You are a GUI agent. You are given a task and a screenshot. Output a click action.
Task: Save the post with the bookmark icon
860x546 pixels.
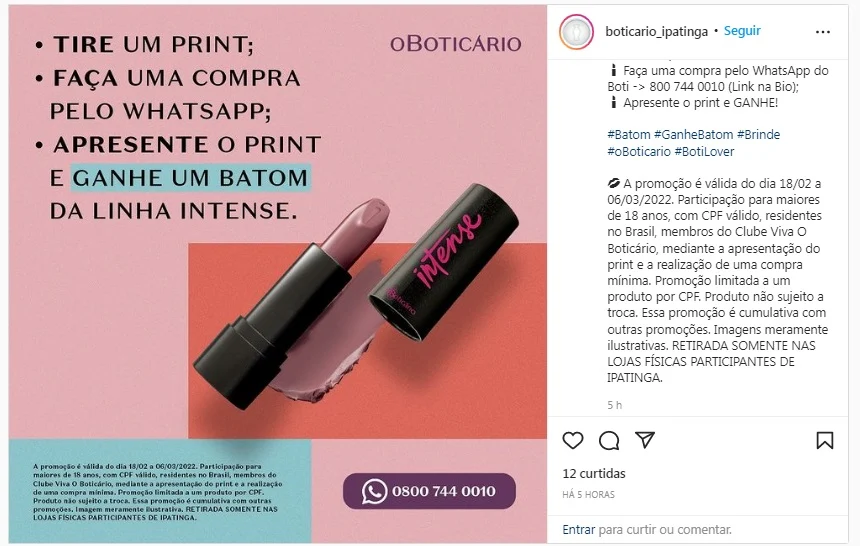(824, 441)
